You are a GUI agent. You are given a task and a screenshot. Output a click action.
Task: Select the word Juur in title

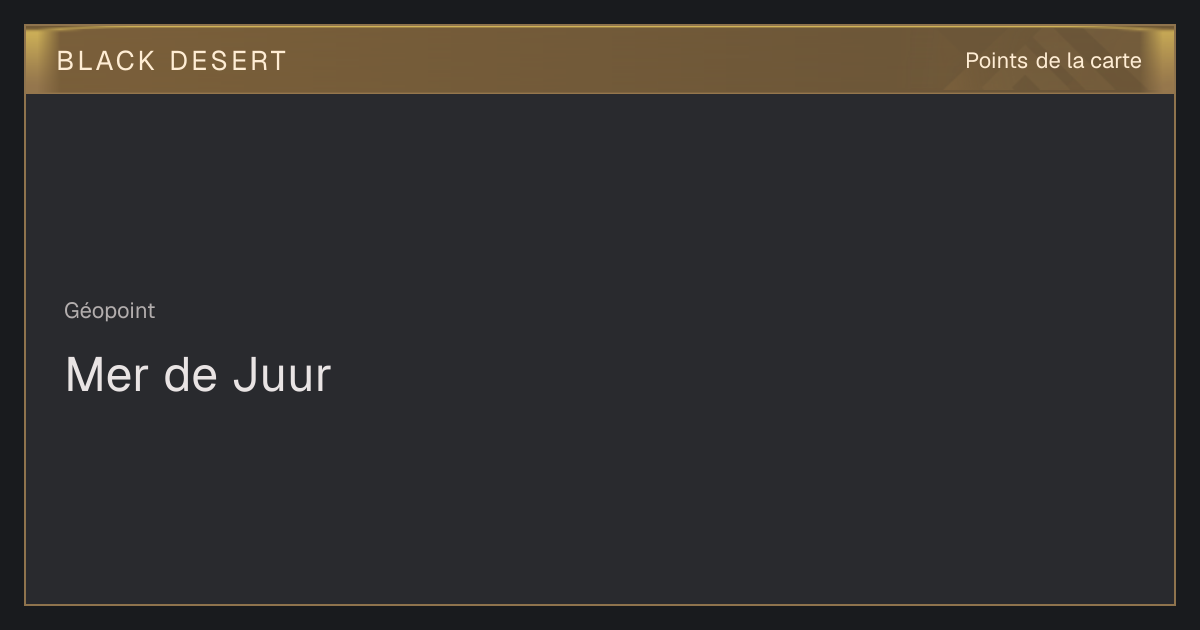(x=282, y=375)
